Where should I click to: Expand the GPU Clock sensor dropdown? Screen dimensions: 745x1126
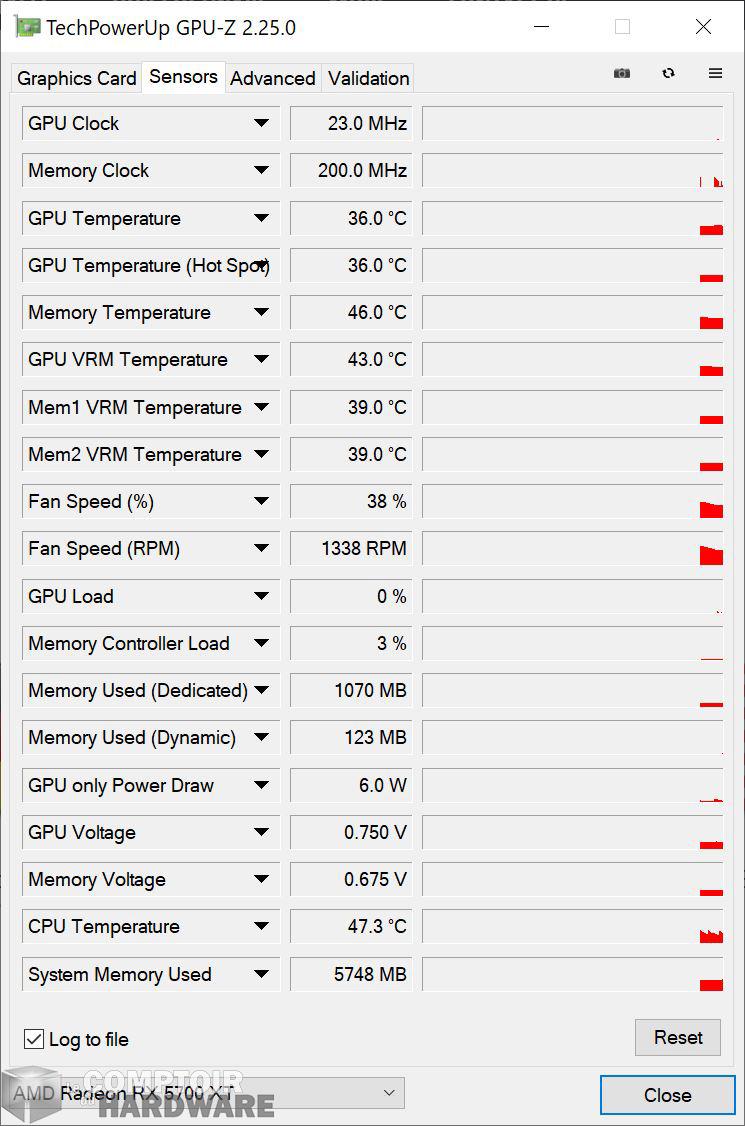[x=262, y=123]
